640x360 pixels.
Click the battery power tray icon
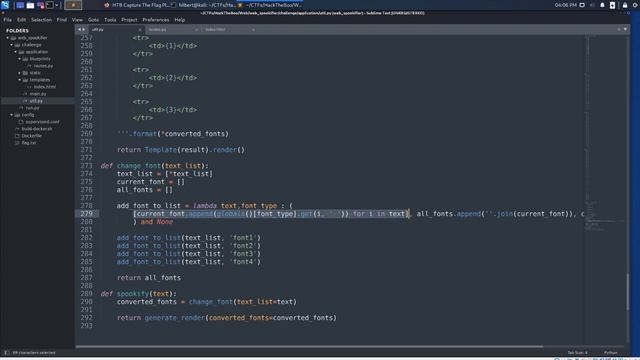pyautogui.click(x=612, y=5)
